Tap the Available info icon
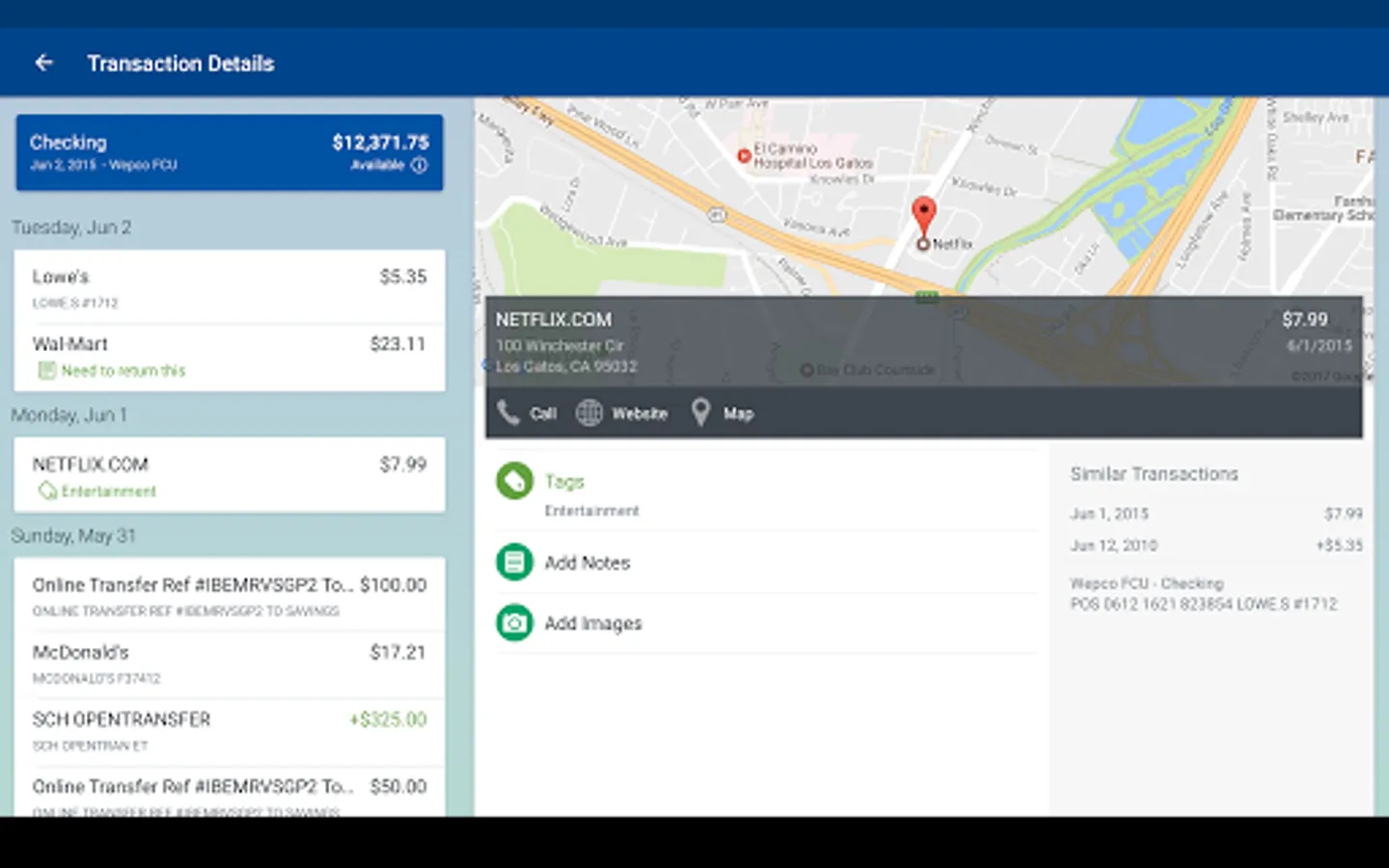Image resolution: width=1389 pixels, height=868 pixels. (419, 165)
